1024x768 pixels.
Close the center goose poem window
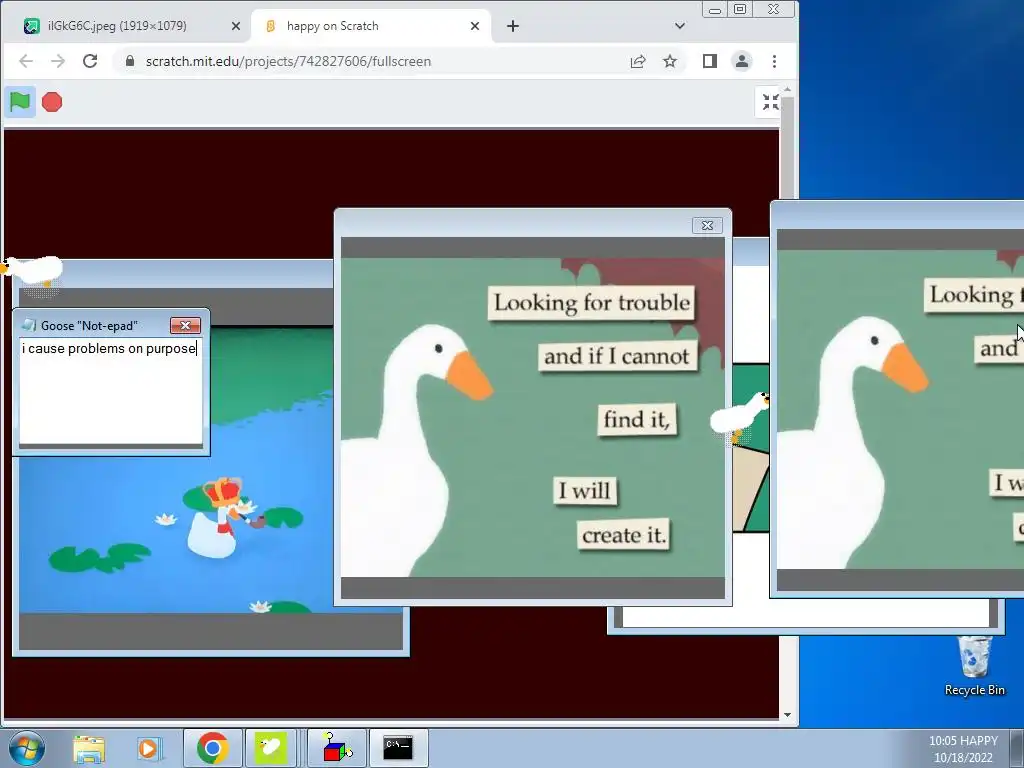(x=707, y=225)
